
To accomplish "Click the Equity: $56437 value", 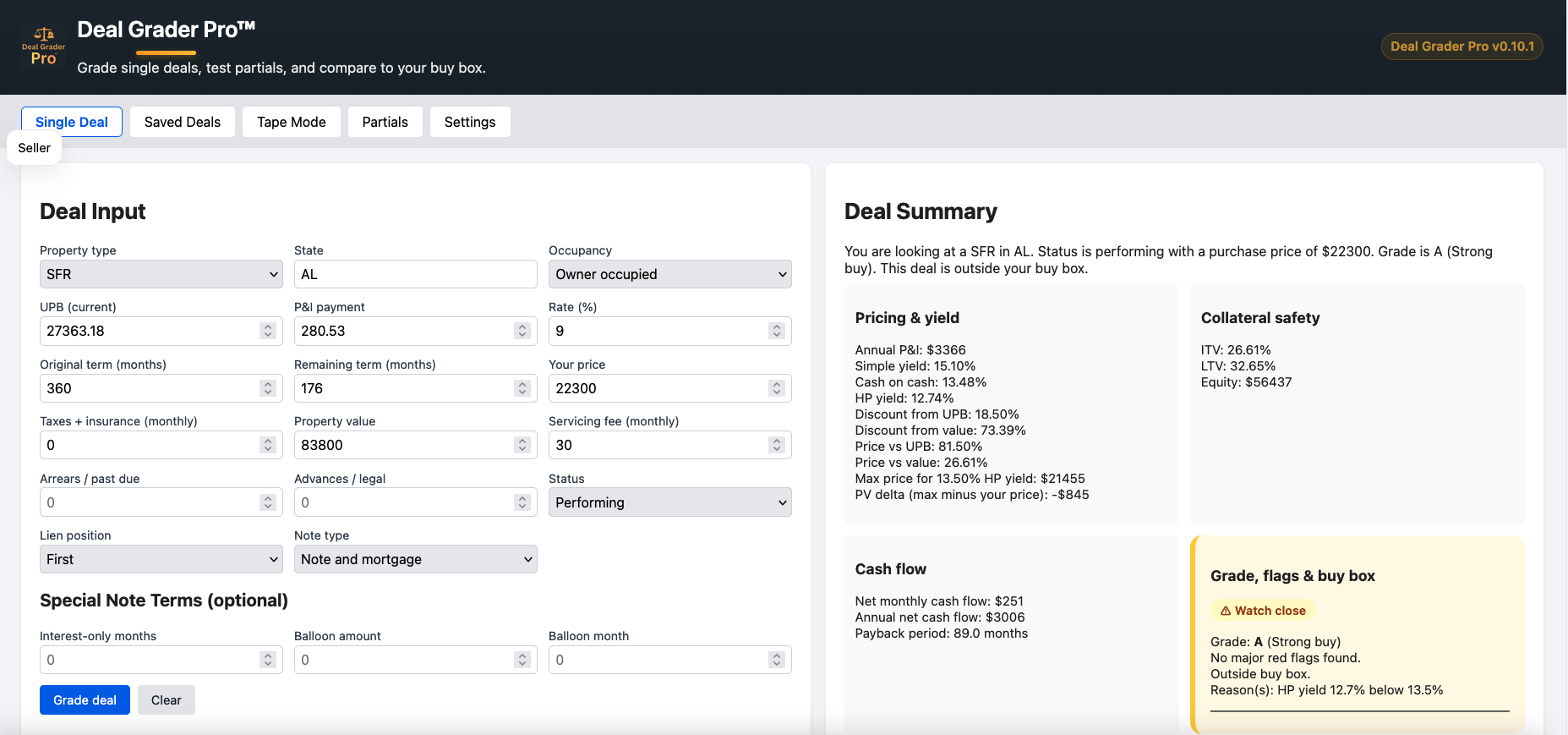I will pos(1247,382).
